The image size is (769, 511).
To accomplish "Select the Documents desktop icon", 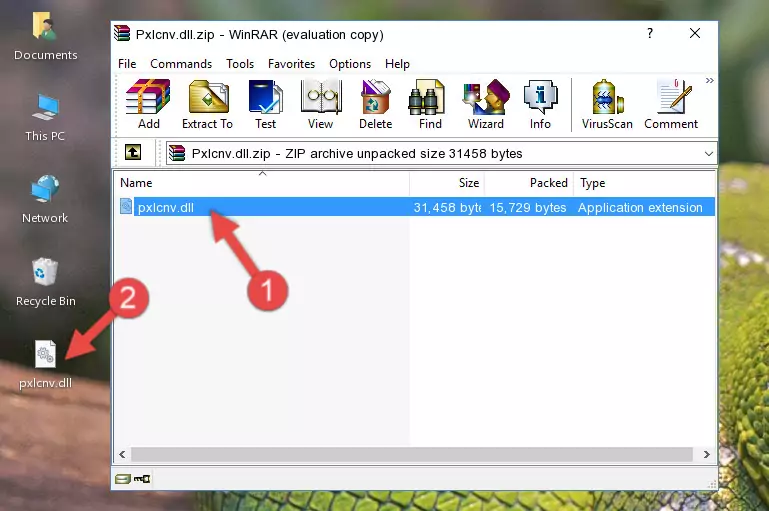I will click(x=45, y=37).
